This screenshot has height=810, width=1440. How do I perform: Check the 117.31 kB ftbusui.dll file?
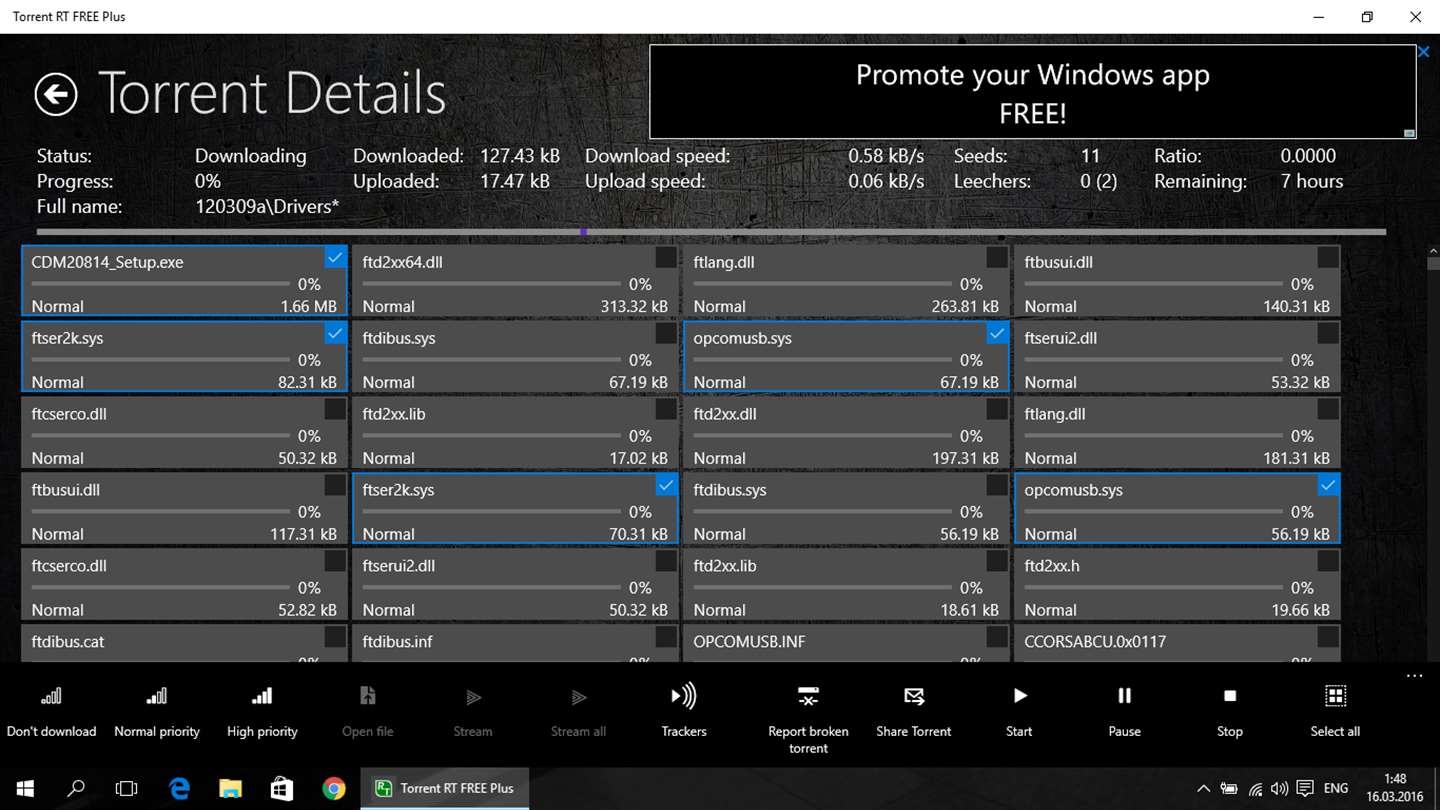pyautogui.click(x=335, y=486)
